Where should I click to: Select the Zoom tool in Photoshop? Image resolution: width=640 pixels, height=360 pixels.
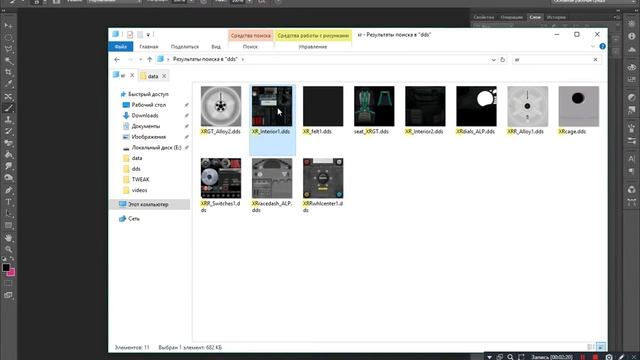[x=8, y=249]
